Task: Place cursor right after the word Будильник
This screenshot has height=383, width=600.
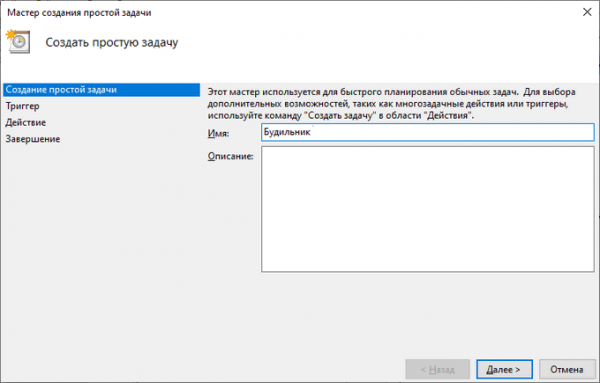Action: tap(311, 132)
